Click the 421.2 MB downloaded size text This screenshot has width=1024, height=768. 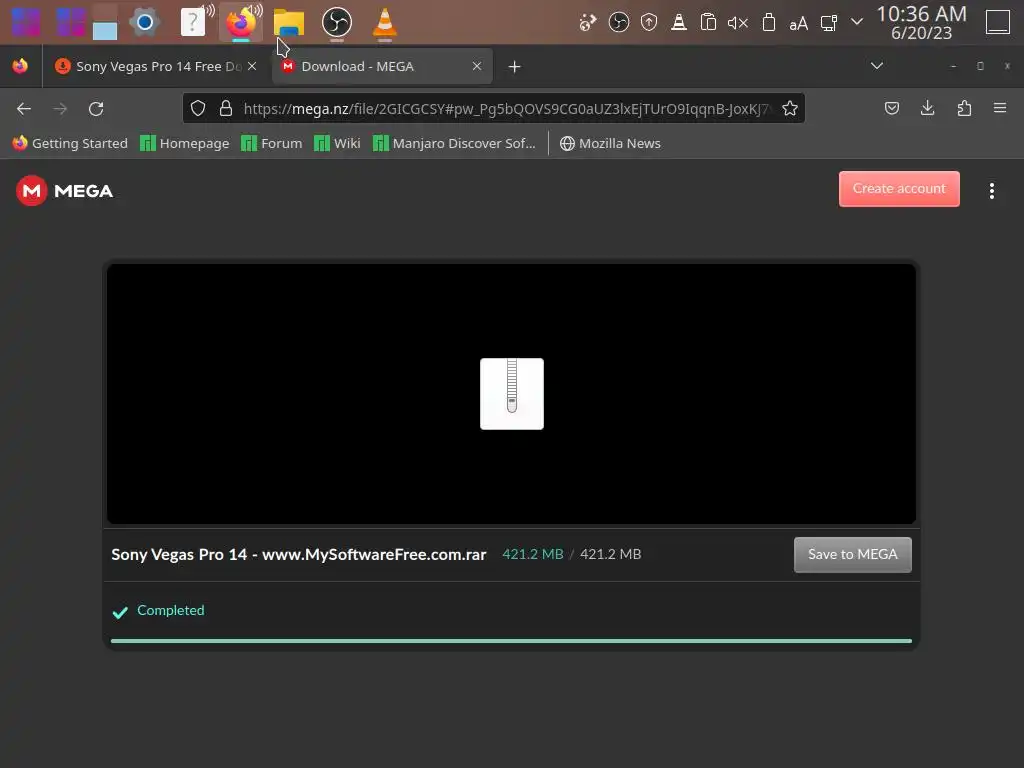[x=533, y=554]
